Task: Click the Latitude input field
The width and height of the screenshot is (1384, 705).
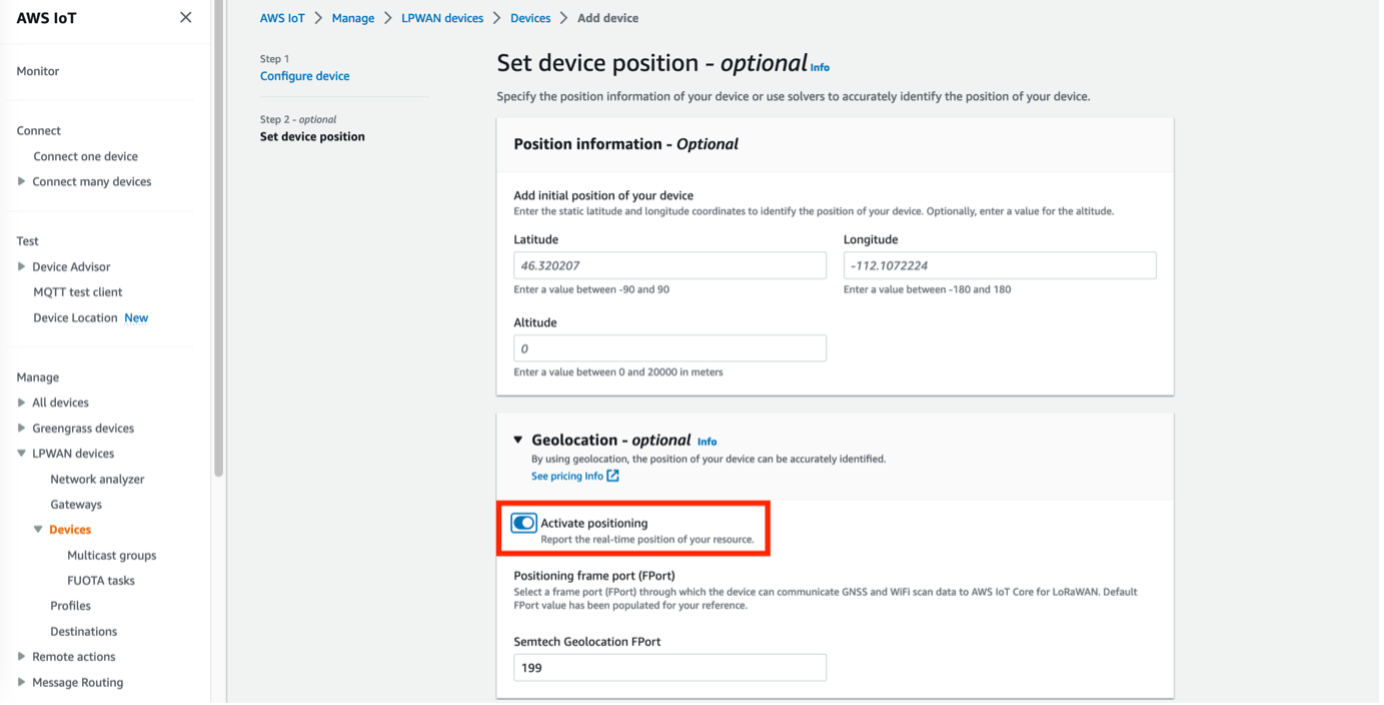Action: [670, 266]
